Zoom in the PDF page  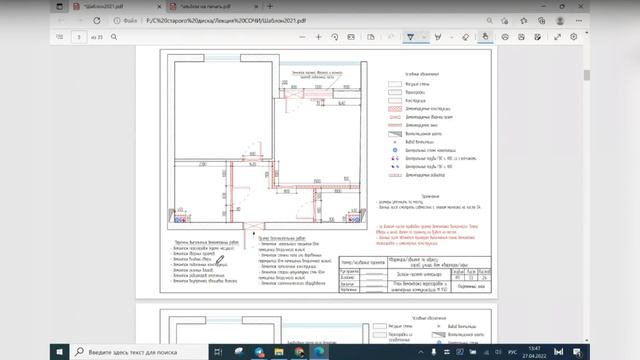click(x=319, y=37)
